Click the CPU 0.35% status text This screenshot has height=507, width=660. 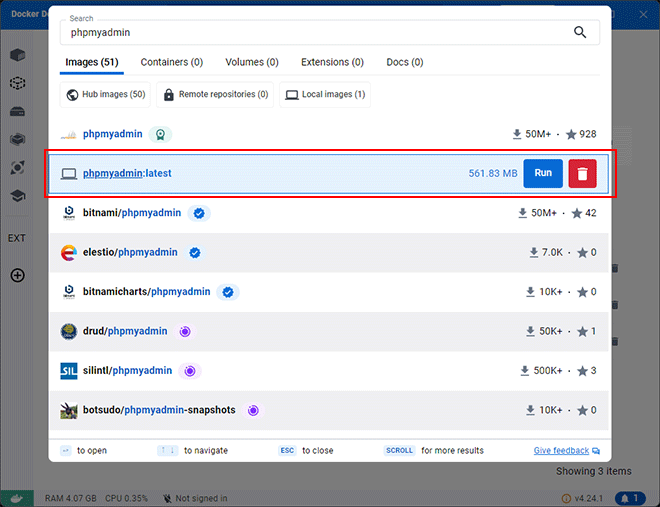(126, 499)
